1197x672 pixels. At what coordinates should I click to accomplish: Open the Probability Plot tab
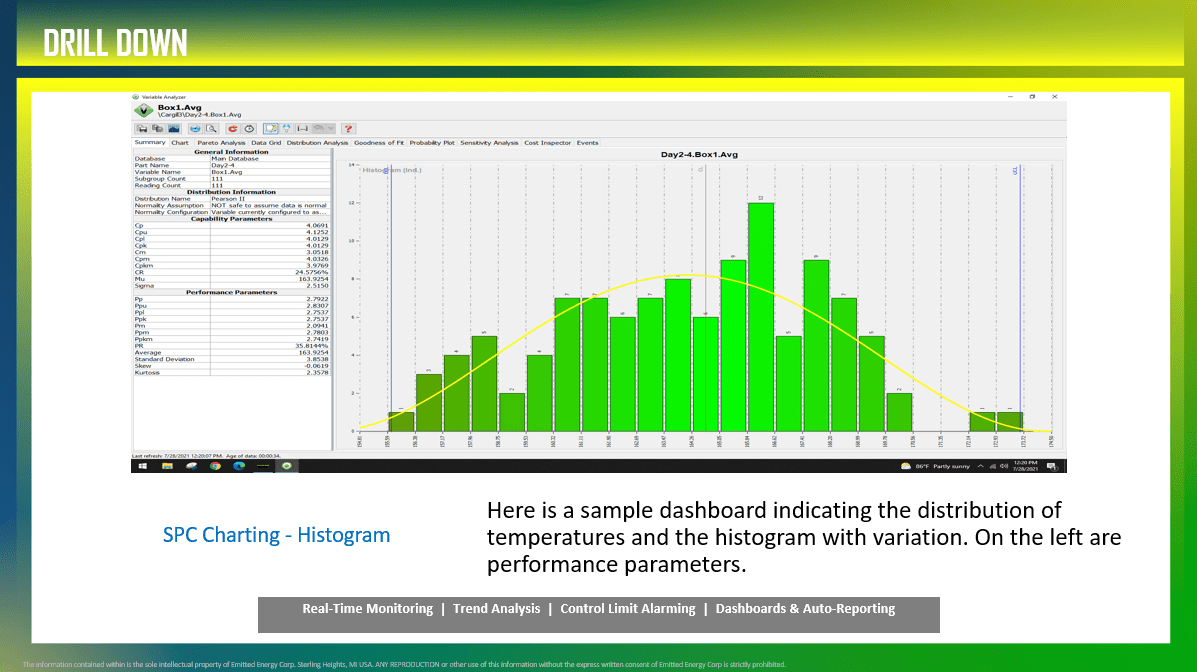(432, 143)
